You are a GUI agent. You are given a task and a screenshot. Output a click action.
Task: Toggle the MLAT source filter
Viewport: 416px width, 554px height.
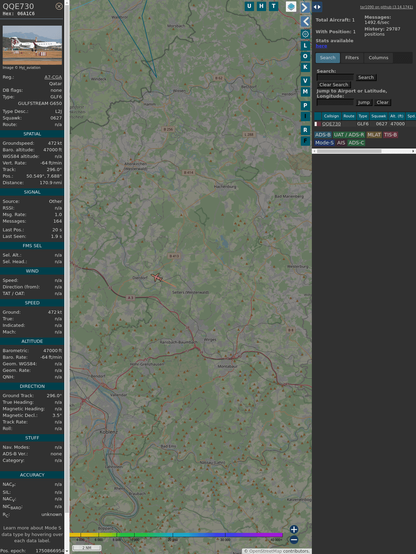[374, 135]
